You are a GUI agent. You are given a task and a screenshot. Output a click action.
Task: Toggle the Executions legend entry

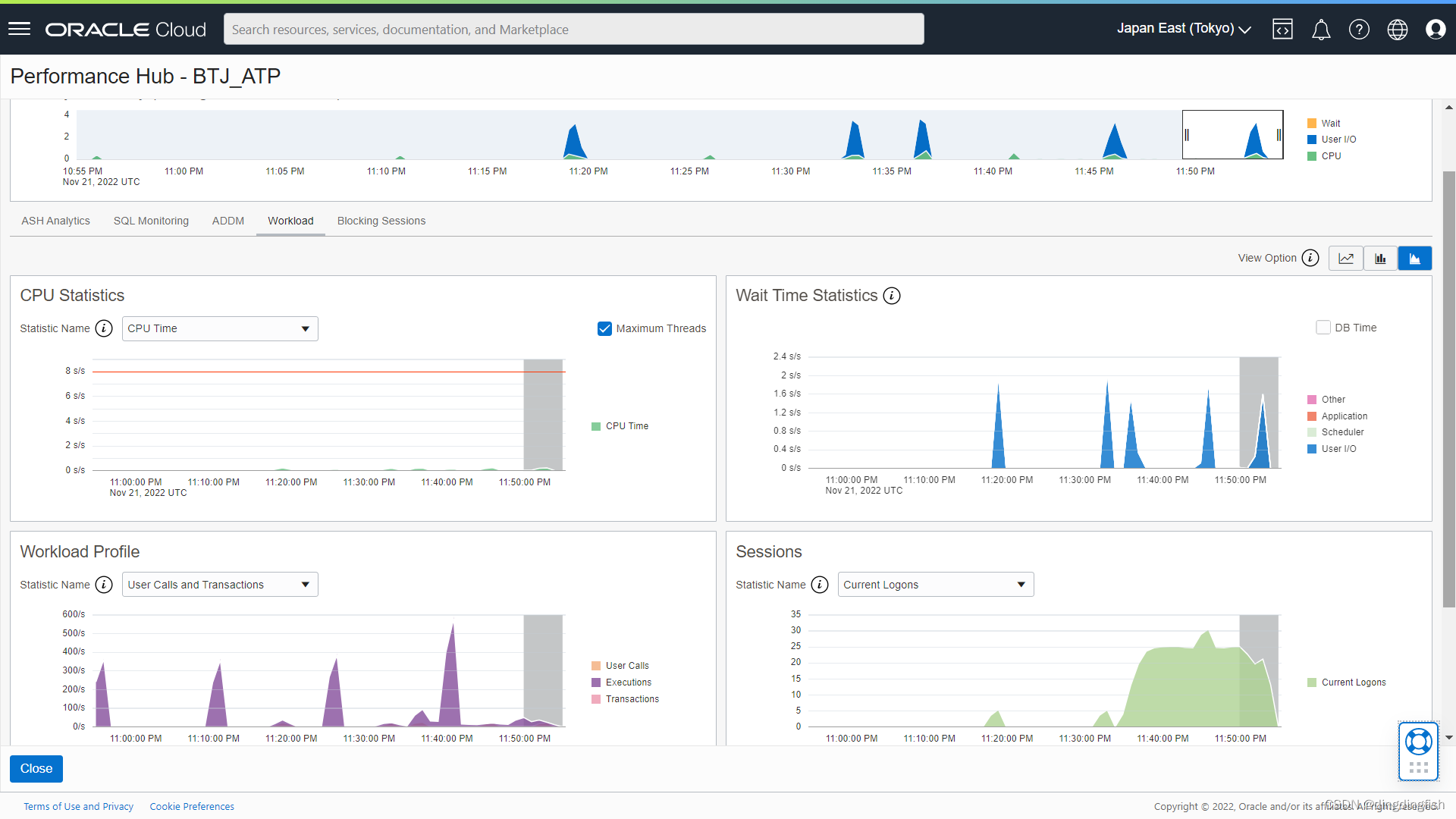[x=621, y=682]
